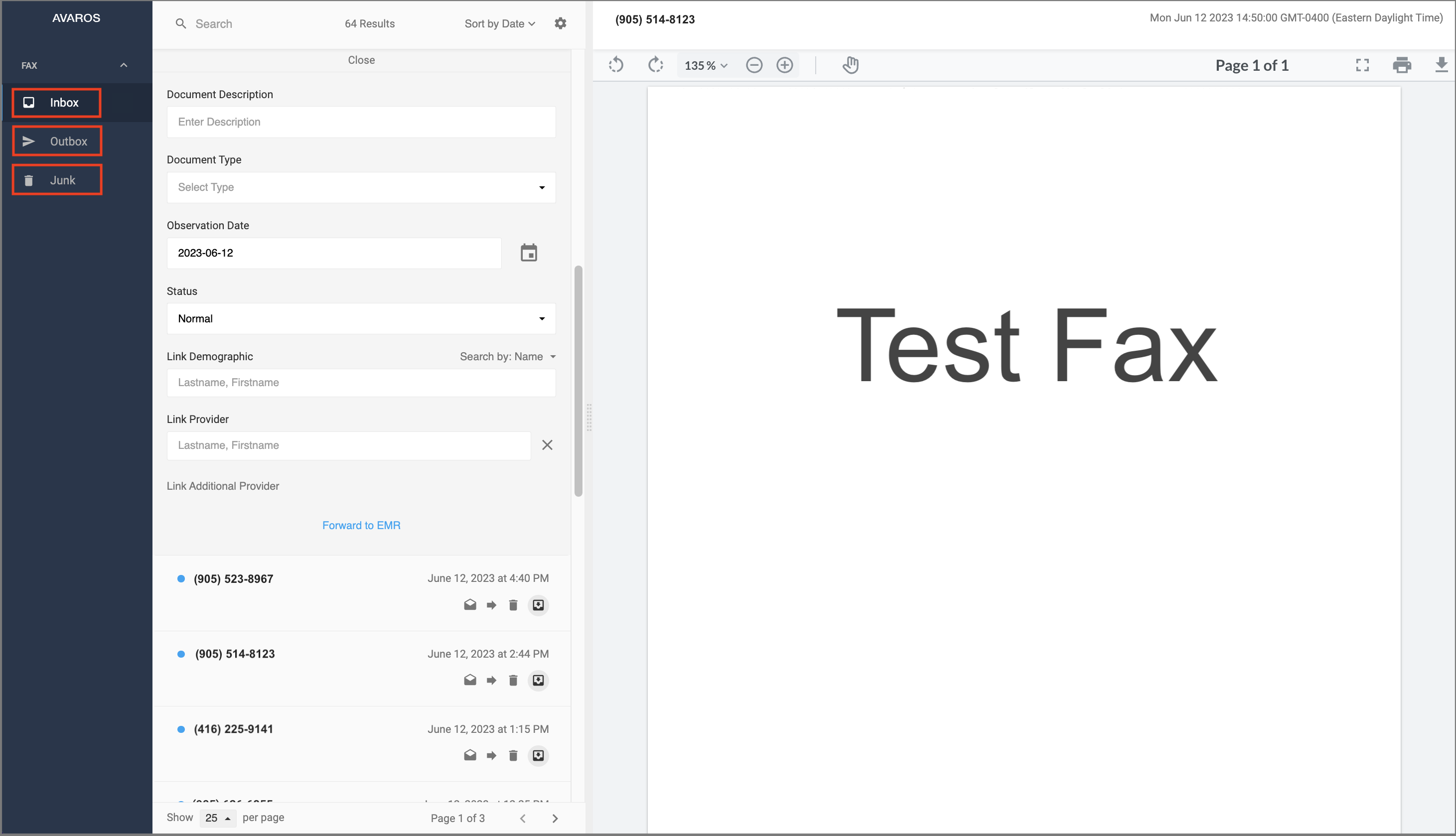Change the 135% zoom level

tap(705, 65)
